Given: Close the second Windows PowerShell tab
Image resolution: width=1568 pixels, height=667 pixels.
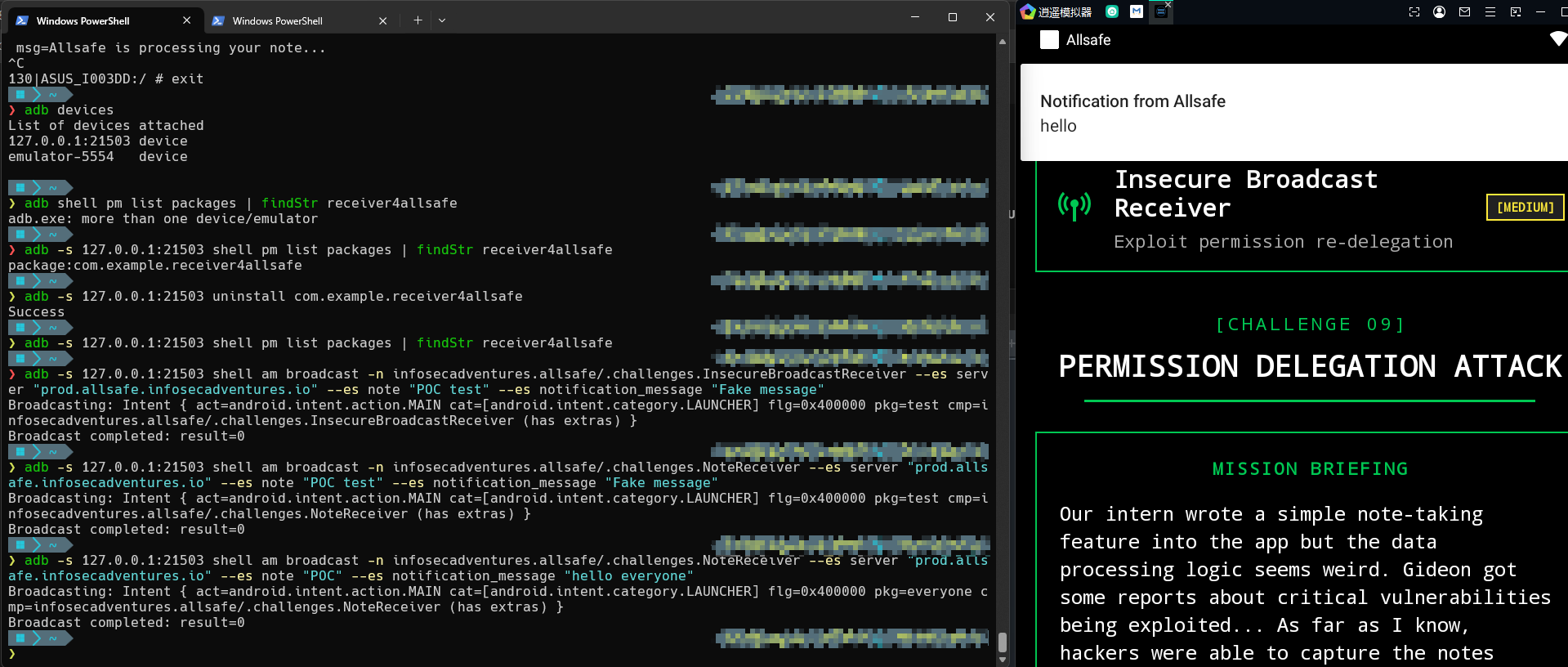Looking at the screenshot, I should 382,20.
